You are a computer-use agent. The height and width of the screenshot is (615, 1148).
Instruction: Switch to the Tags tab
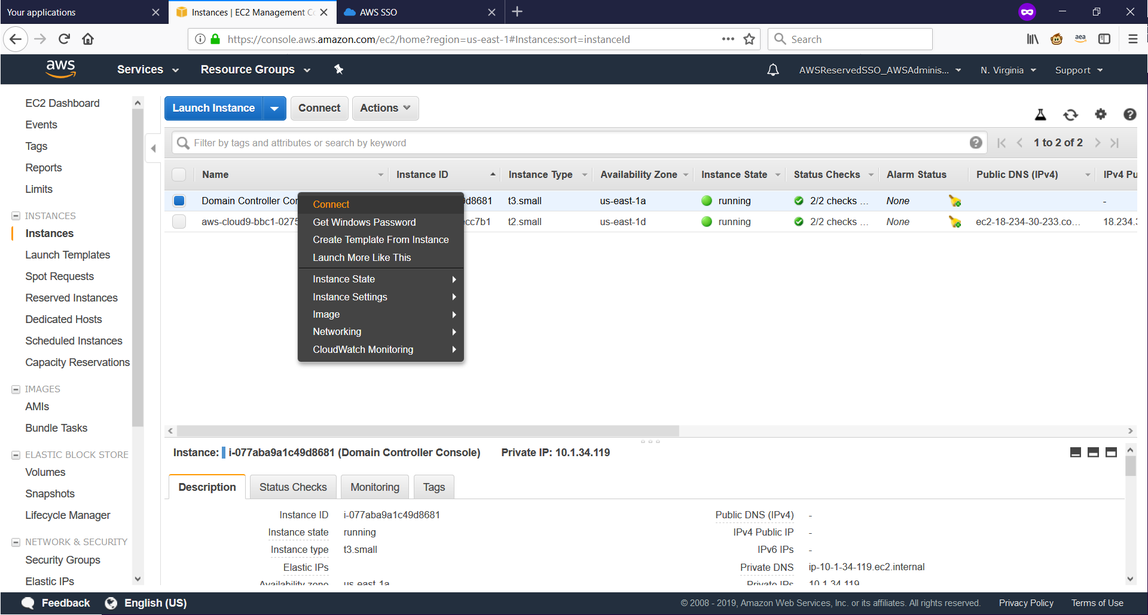(433, 487)
